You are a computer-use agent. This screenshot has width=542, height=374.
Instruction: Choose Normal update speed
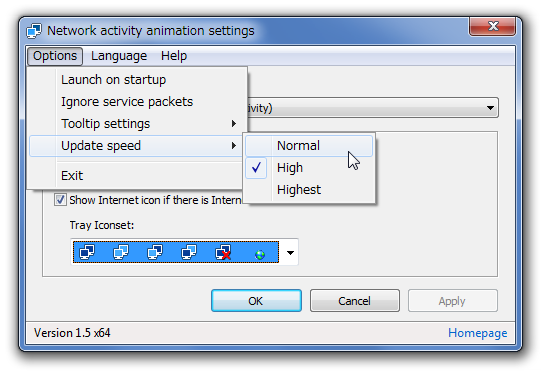[x=309, y=146]
